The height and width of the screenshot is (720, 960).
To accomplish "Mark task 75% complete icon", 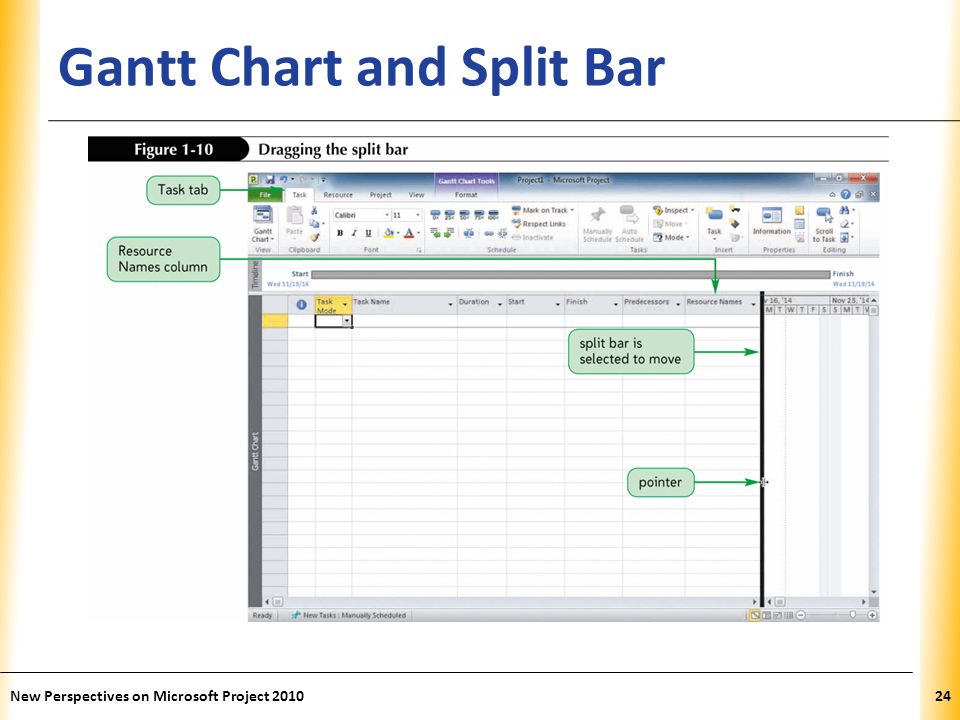I will (479, 215).
